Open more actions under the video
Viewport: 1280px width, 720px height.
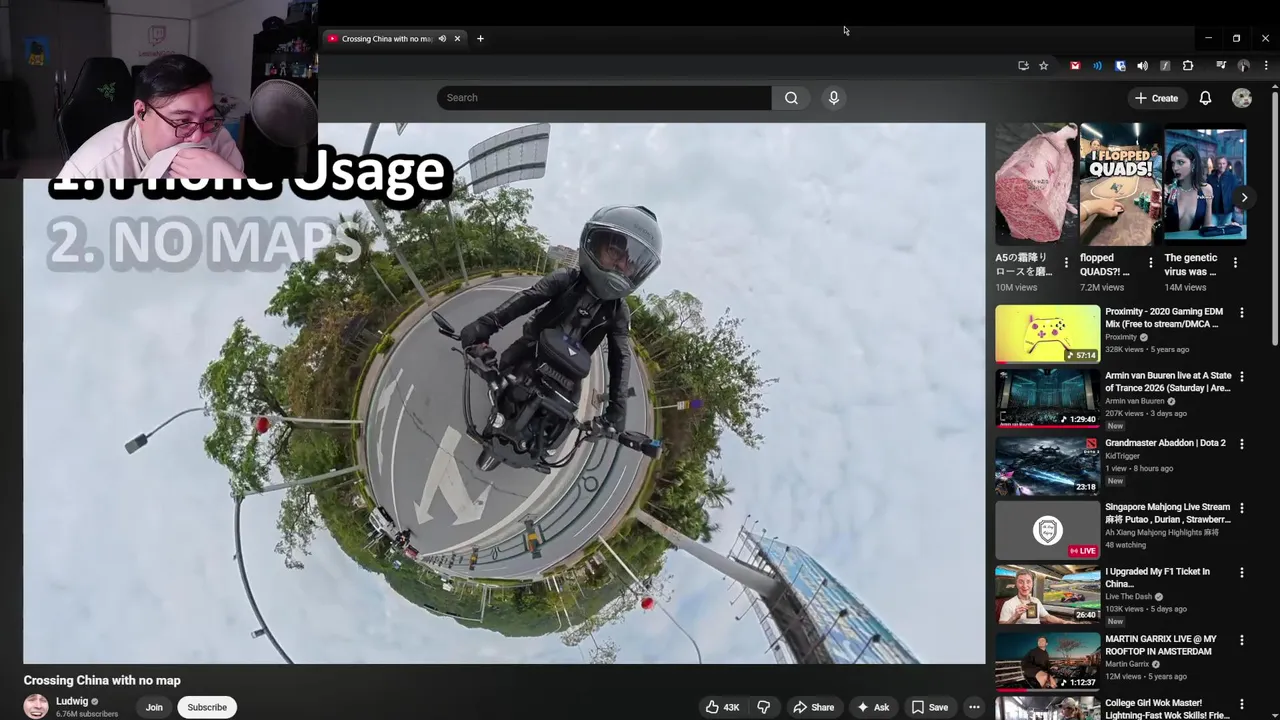click(x=974, y=707)
